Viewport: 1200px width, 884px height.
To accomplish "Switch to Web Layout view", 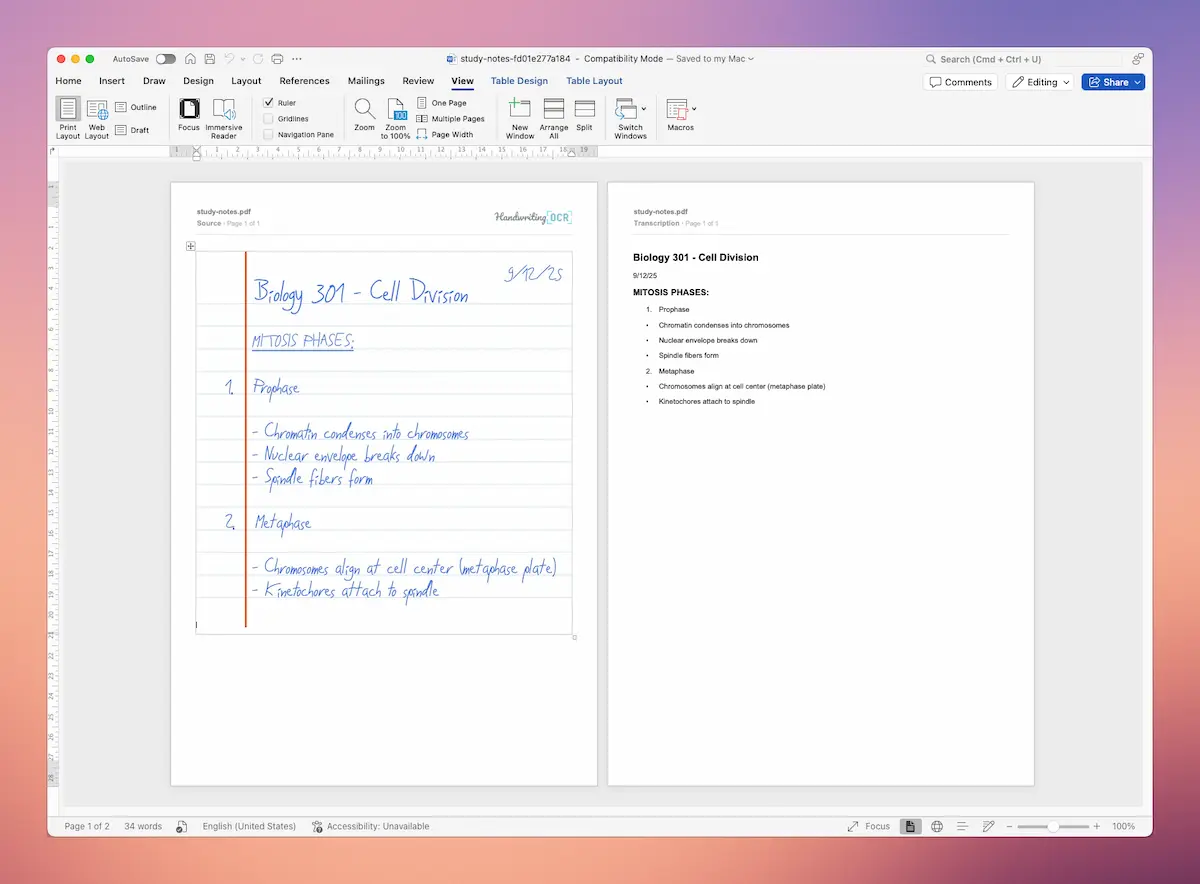I will pyautogui.click(x=96, y=113).
